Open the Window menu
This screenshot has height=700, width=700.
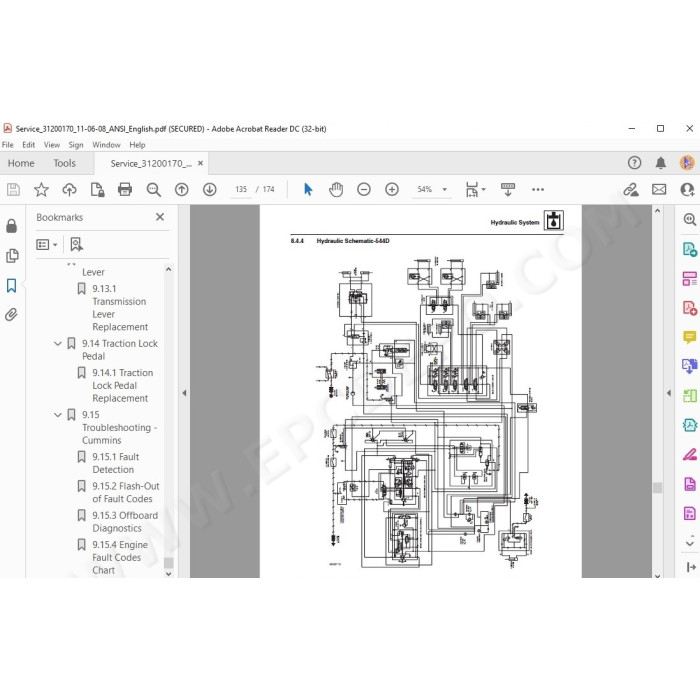pyautogui.click(x=106, y=145)
